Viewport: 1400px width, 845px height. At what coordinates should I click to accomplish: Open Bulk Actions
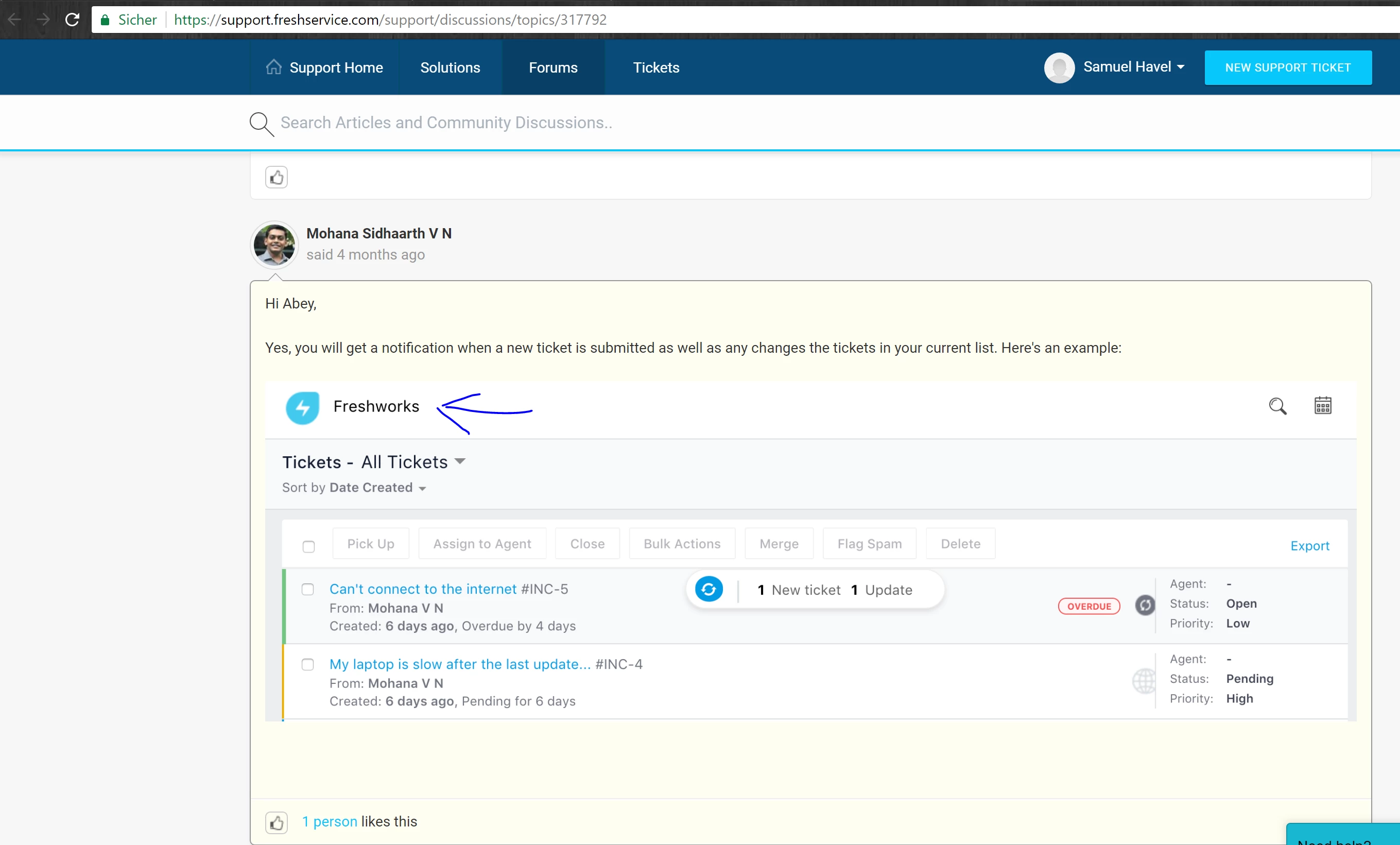click(x=682, y=544)
